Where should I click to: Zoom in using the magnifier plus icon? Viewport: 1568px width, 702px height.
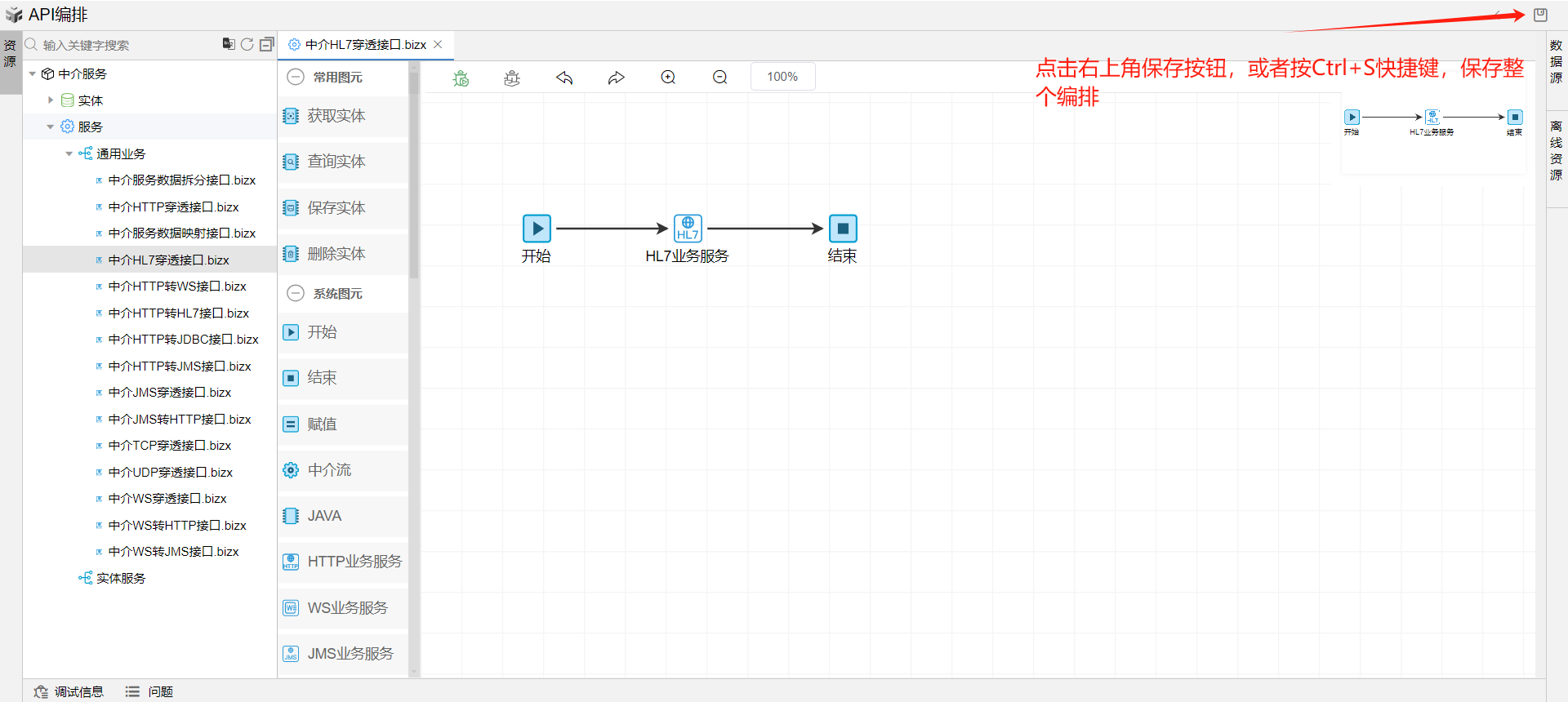(x=668, y=78)
